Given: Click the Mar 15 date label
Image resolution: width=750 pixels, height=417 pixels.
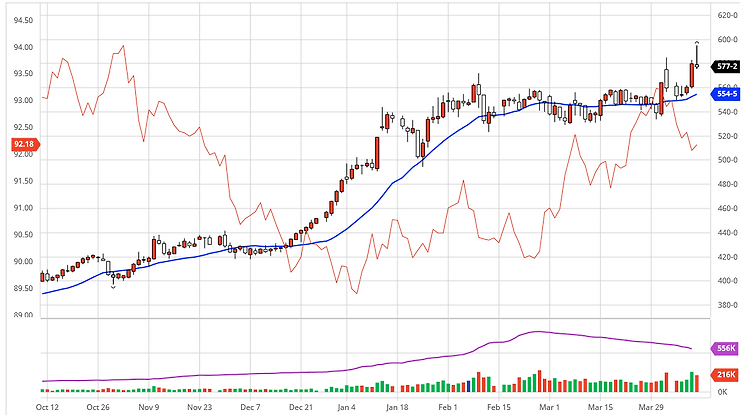Looking at the screenshot, I should (x=600, y=407).
